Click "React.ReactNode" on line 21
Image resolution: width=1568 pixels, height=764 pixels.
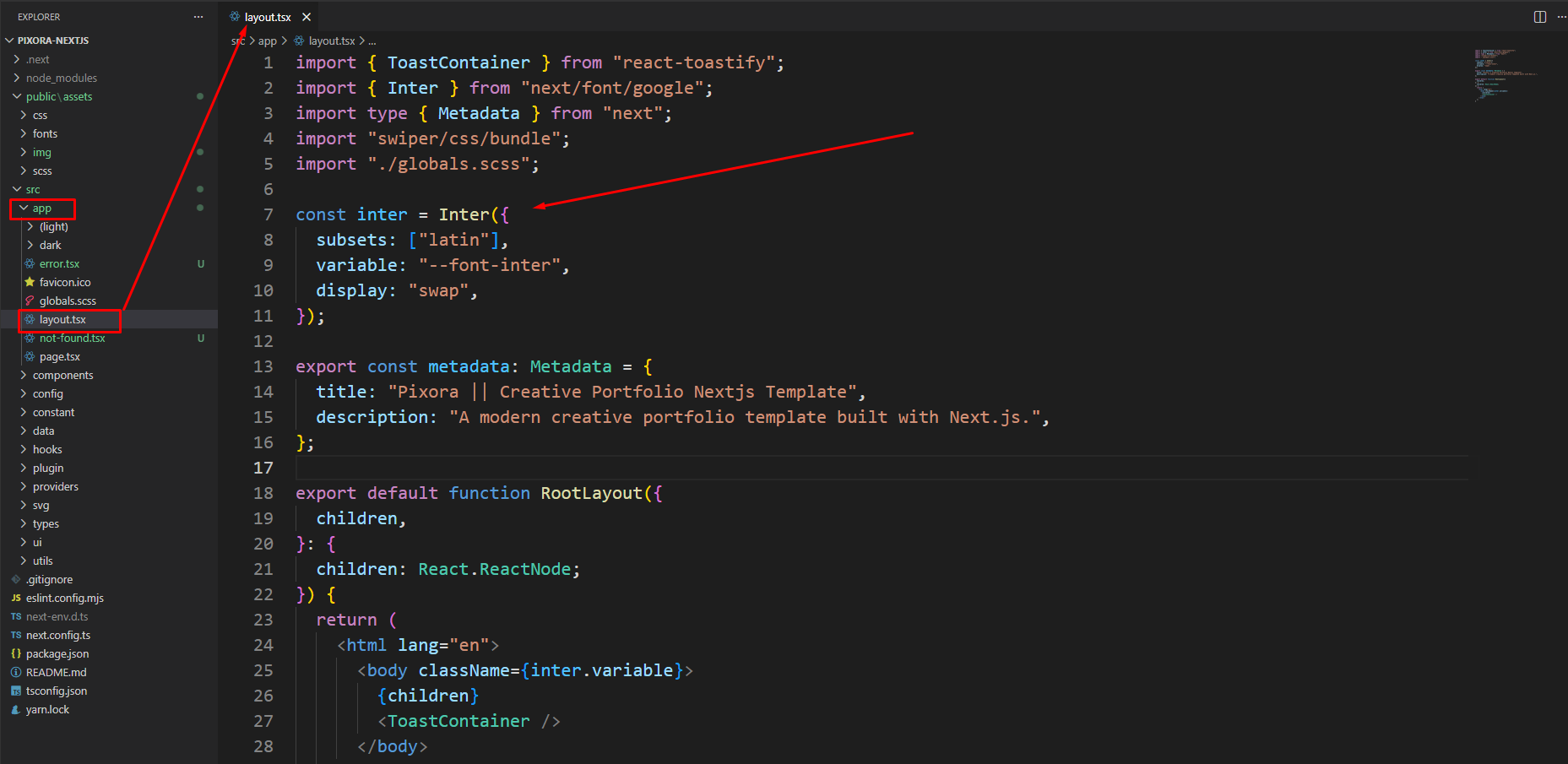495,569
